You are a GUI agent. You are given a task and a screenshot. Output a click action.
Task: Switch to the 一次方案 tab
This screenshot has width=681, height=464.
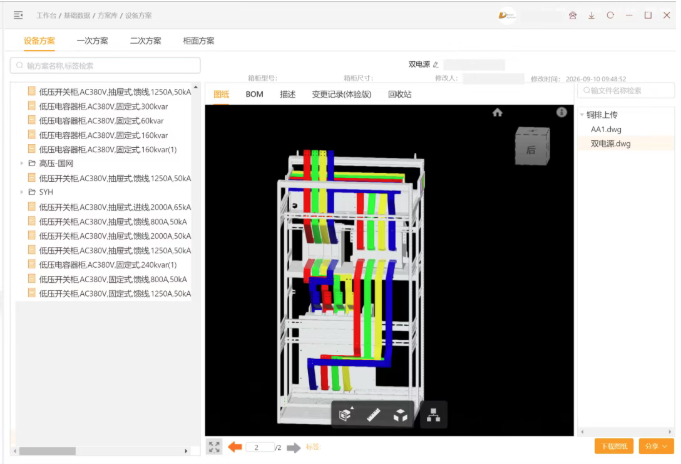pos(92,41)
